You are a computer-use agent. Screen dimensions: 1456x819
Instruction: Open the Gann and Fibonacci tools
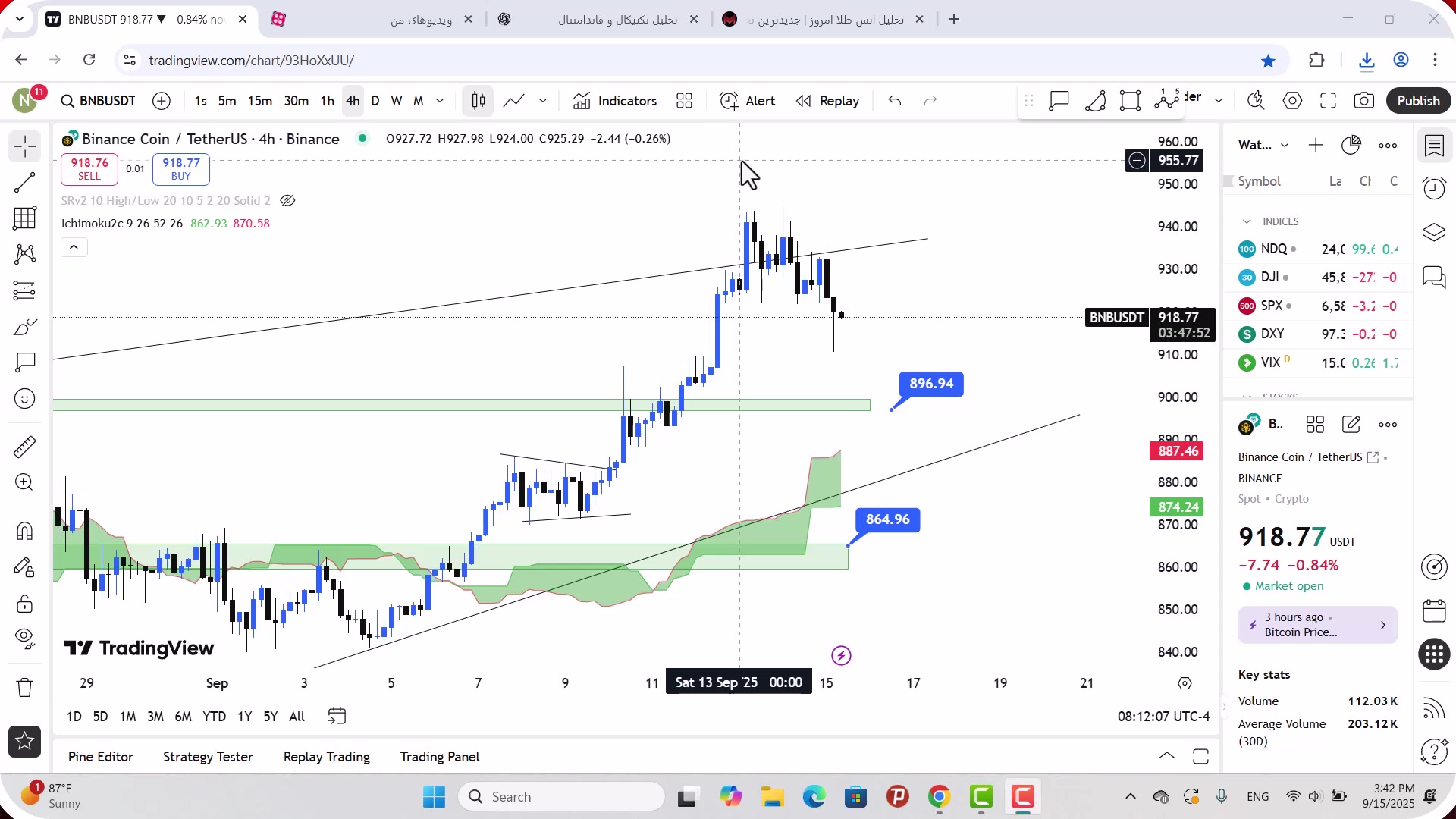coord(25,218)
